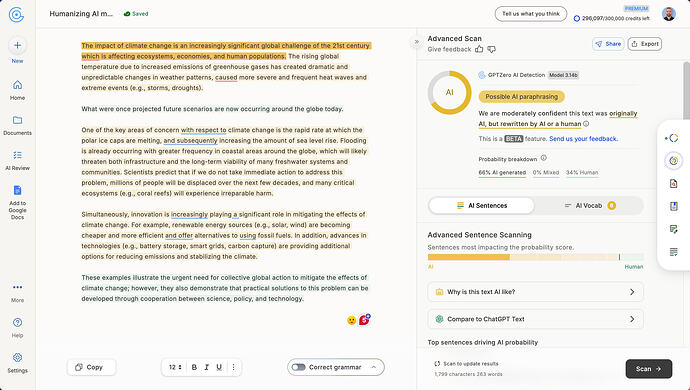Copy the document text
This screenshot has width=690, height=390.
pos(92,367)
